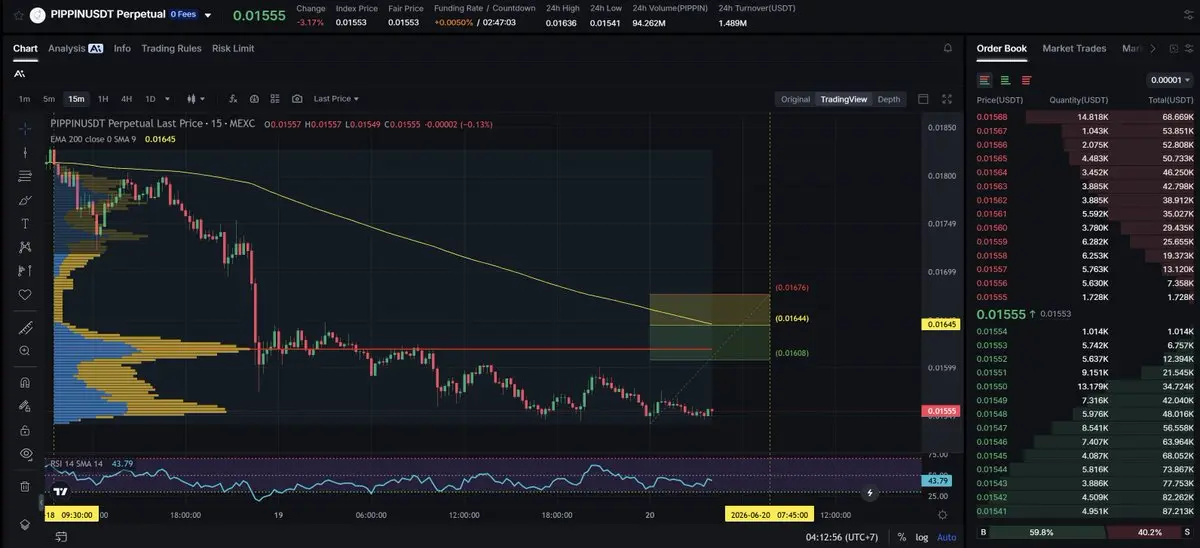Open the Trading Rules tab
Viewport: 1200px width, 548px height.
coord(171,48)
